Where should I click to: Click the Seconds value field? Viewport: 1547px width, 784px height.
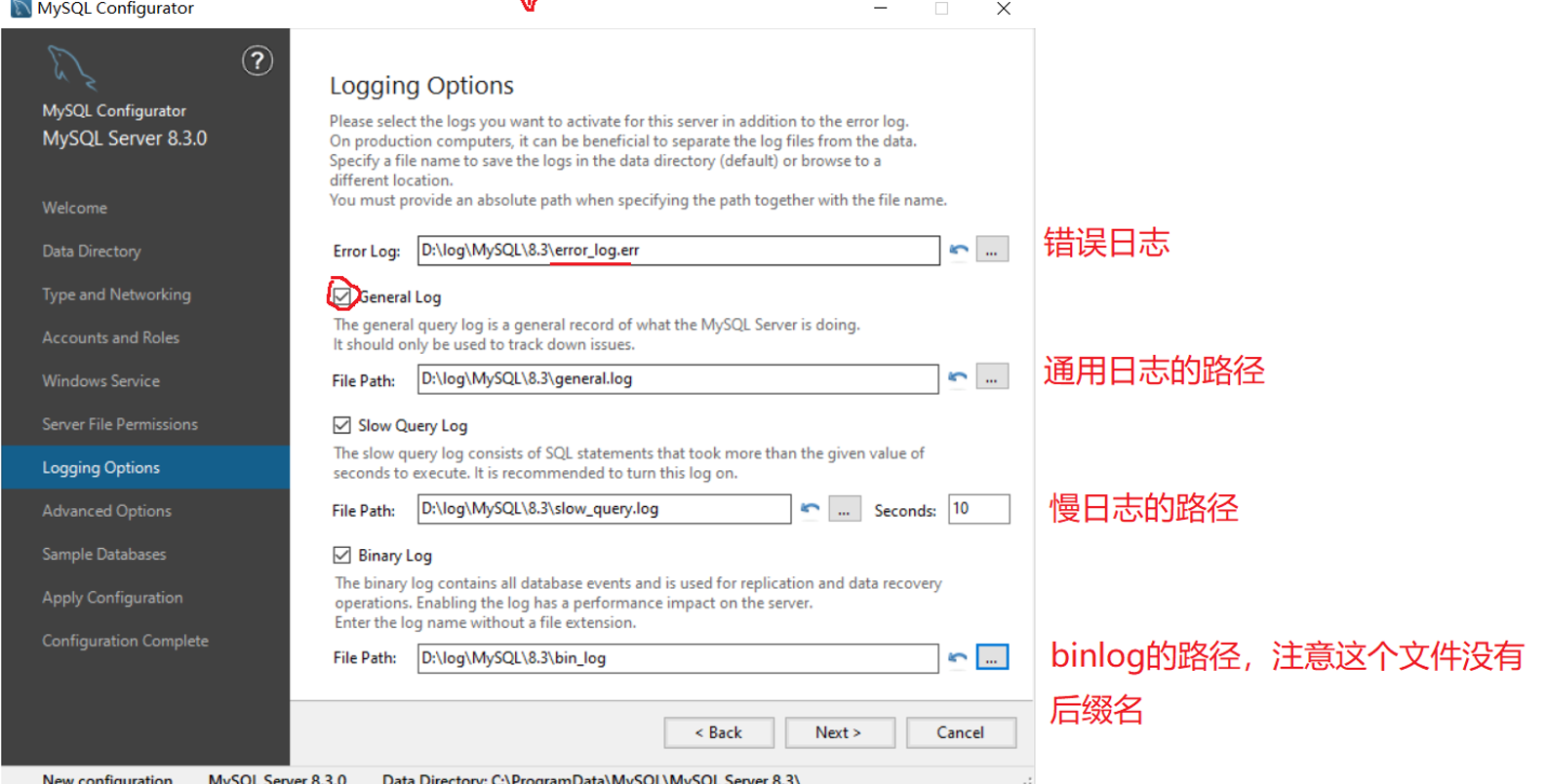click(979, 509)
